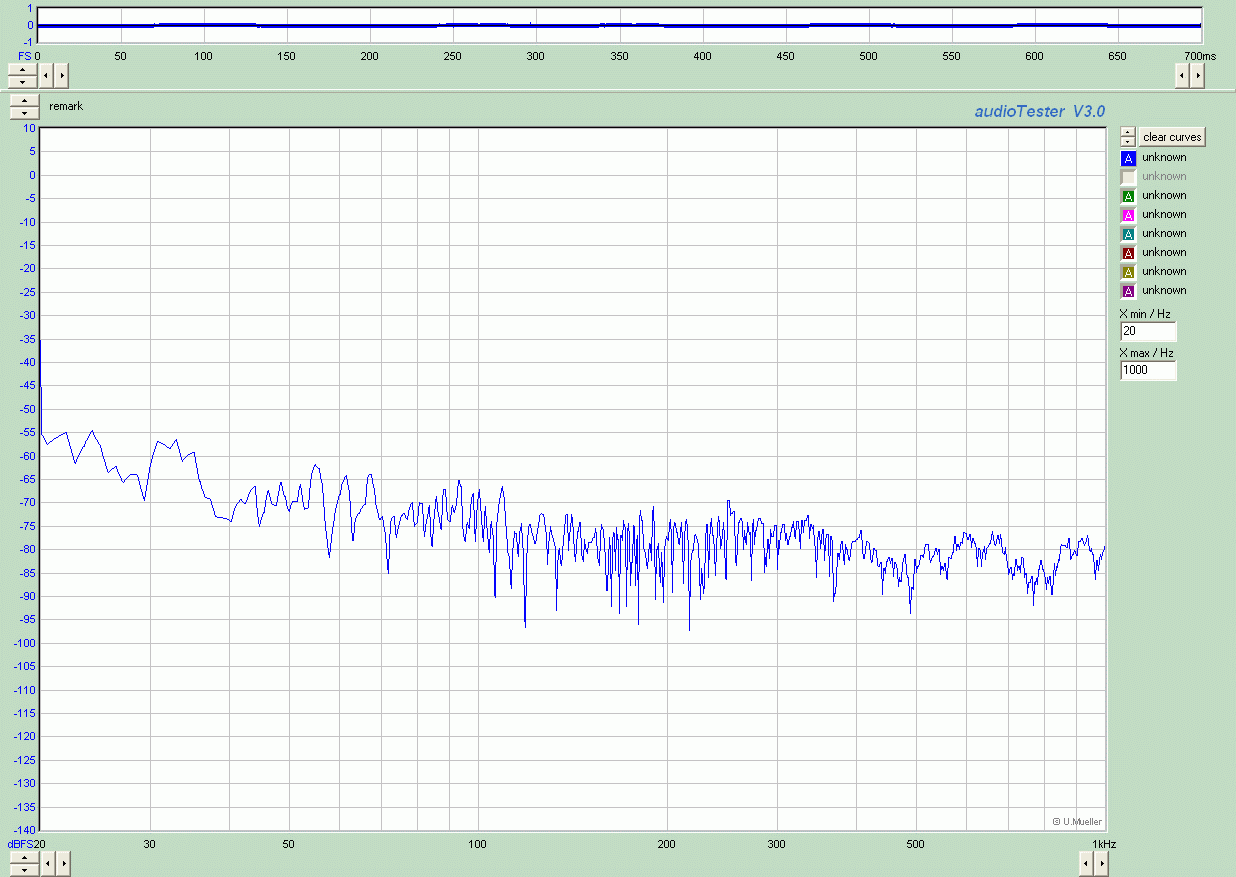Click the 1kHz axis label
This screenshot has width=1236, height=877.
click(1104, 844)
